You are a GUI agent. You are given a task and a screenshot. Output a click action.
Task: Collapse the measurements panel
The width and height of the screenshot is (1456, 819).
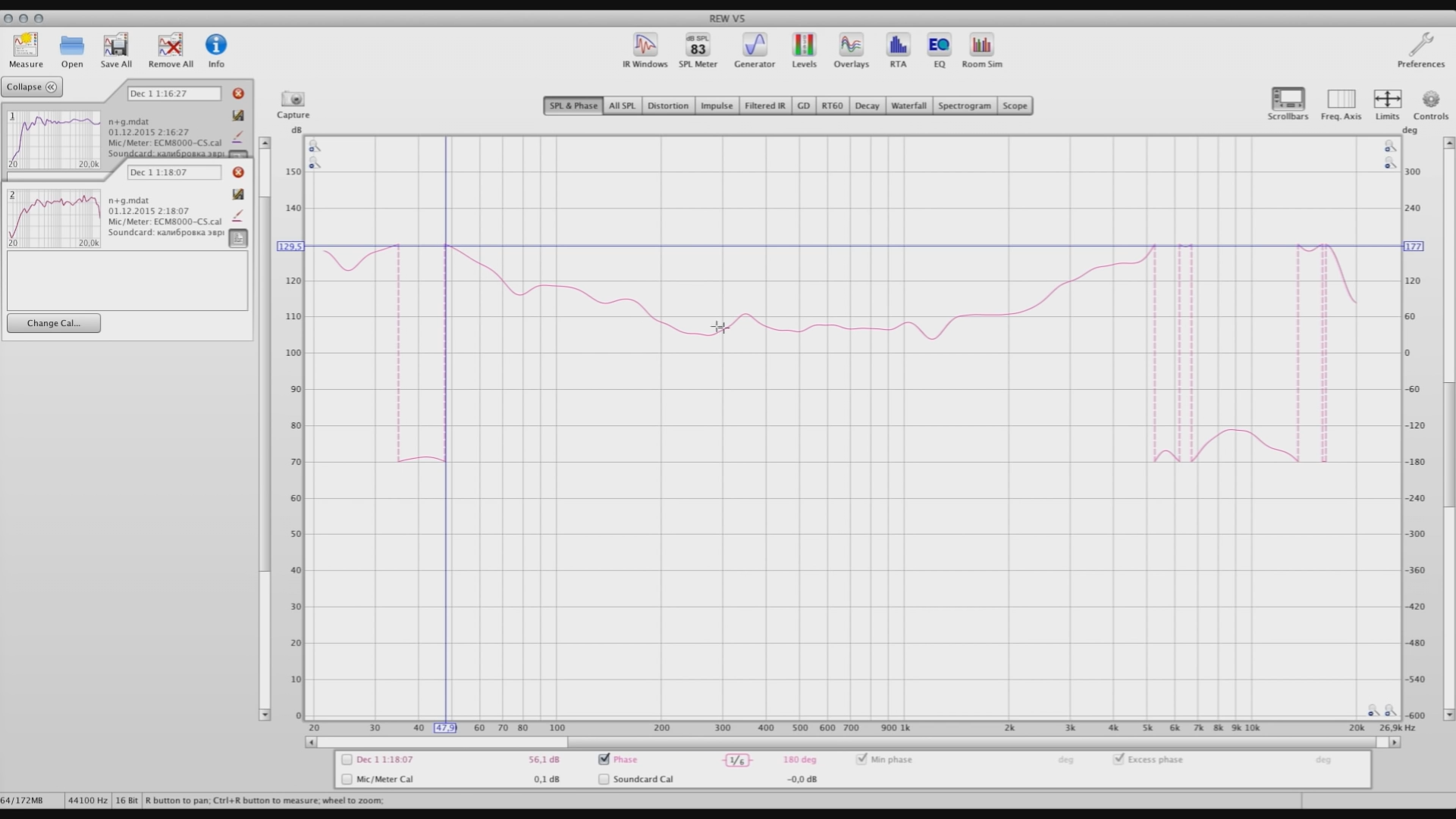coord(32,86)
